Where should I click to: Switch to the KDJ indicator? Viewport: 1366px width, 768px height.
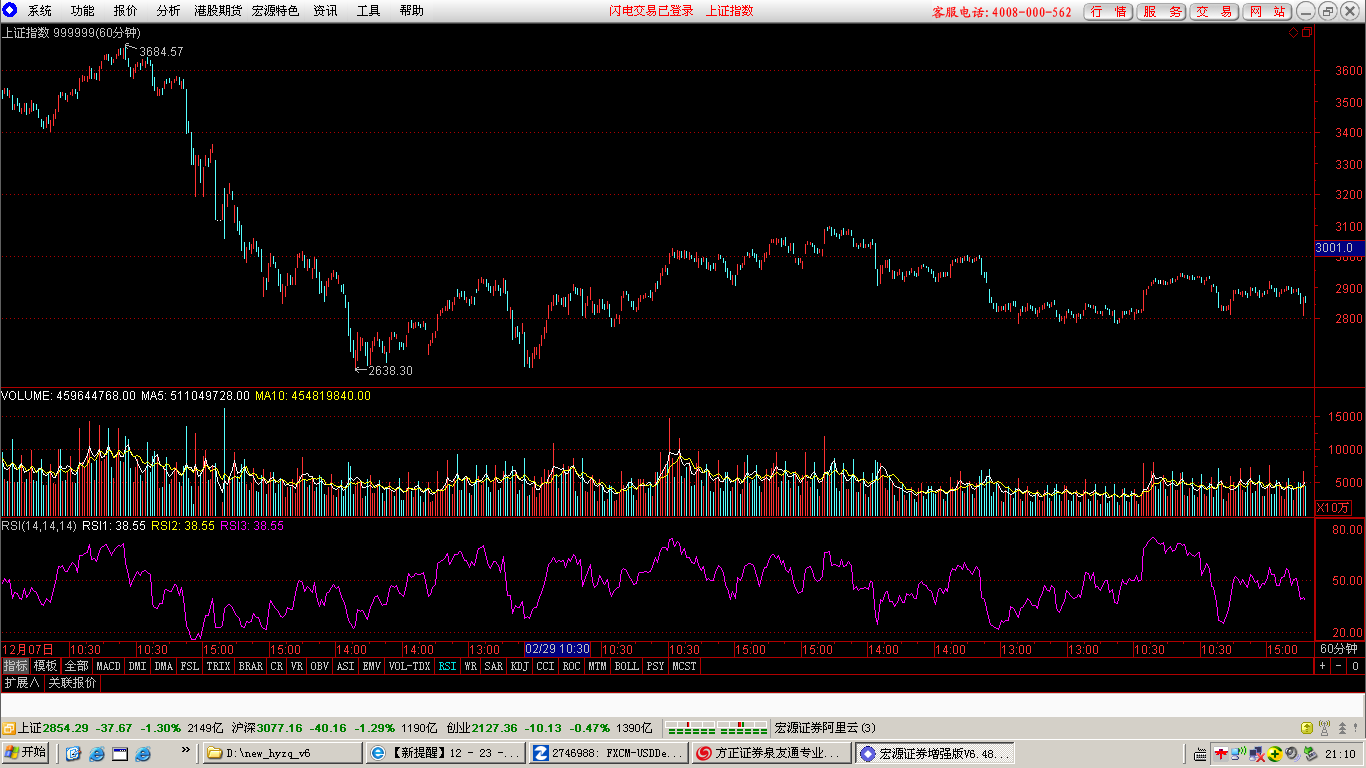tap(519, 666)
